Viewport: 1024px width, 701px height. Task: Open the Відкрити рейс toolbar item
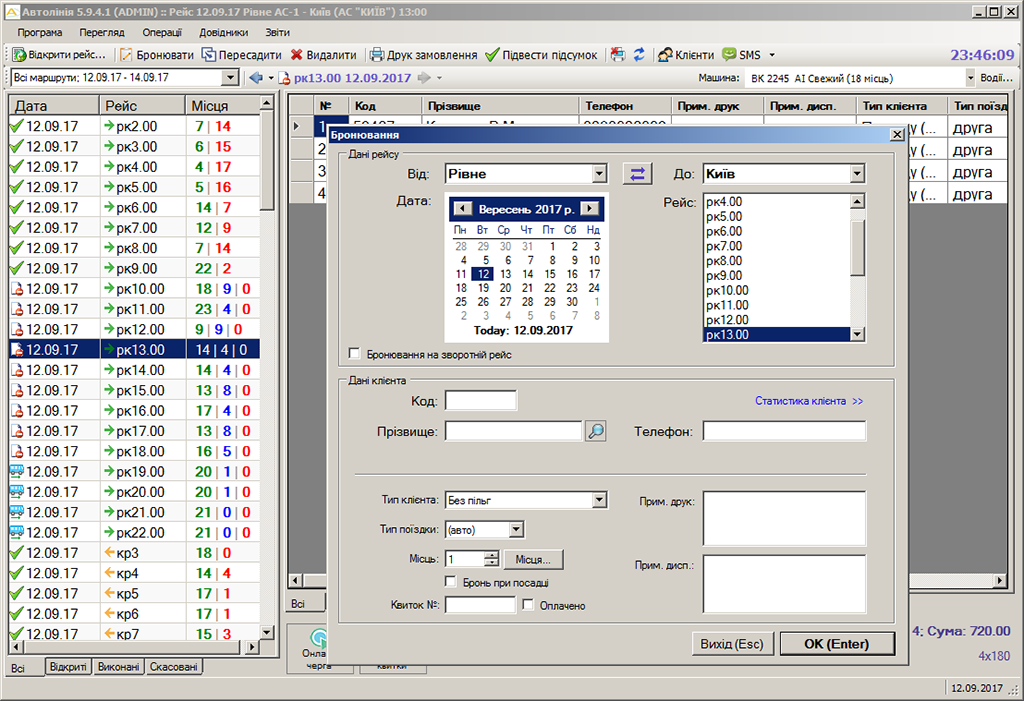click(59, 55)
